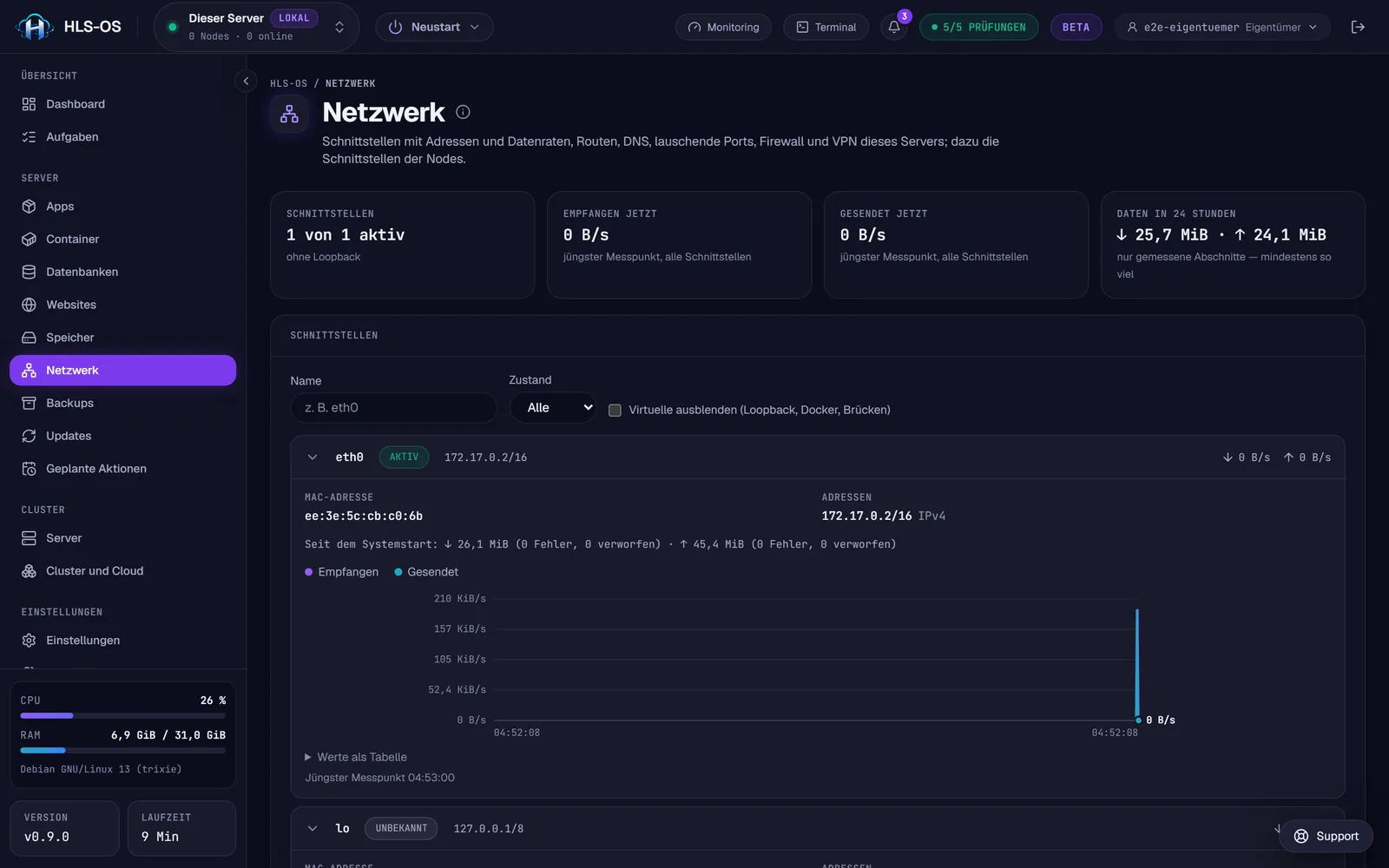Click the network icon left of the page title
Image resolution: width=1389 pixels, height=868 pixels.
pos(289,114)
